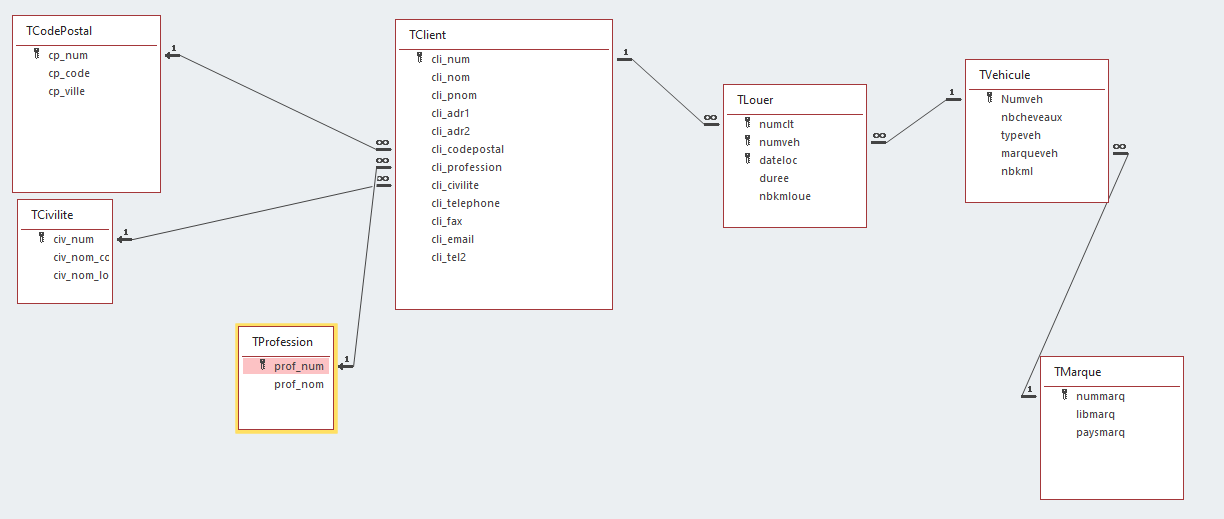
Task: Click the key icon next to numclt
Action: point(748,124)
